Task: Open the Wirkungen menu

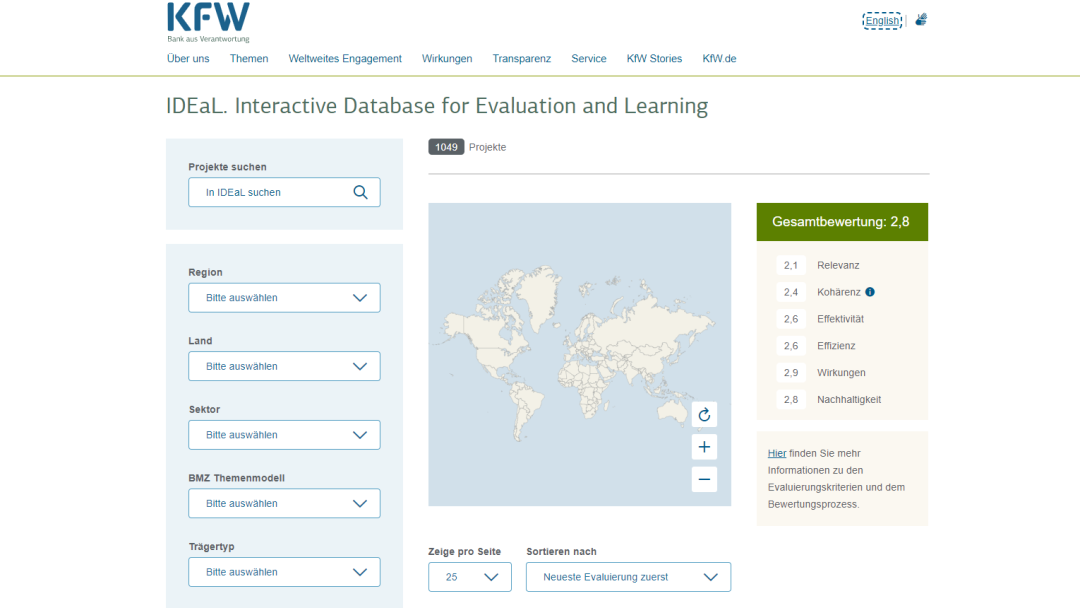Action: (x=447, y=59)
